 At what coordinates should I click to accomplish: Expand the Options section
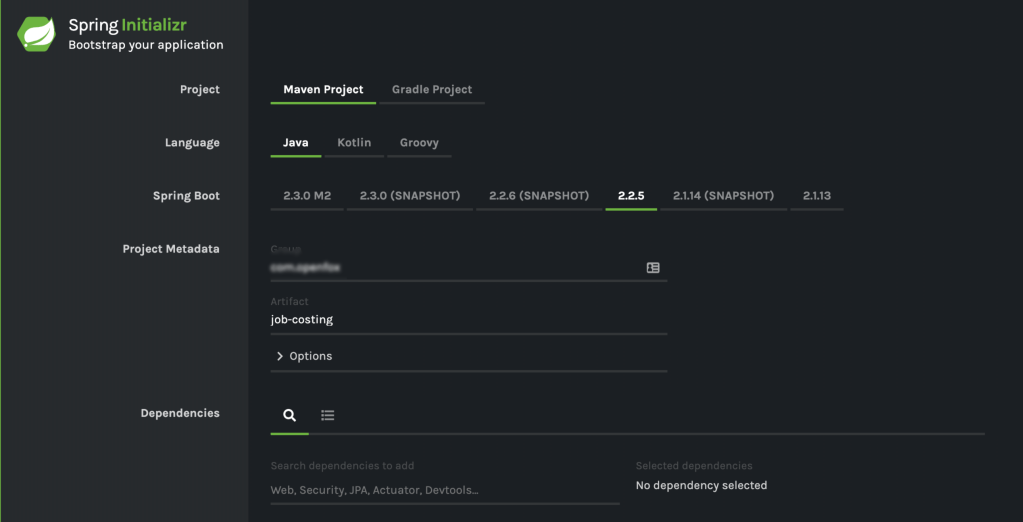(x=311, y=356)
